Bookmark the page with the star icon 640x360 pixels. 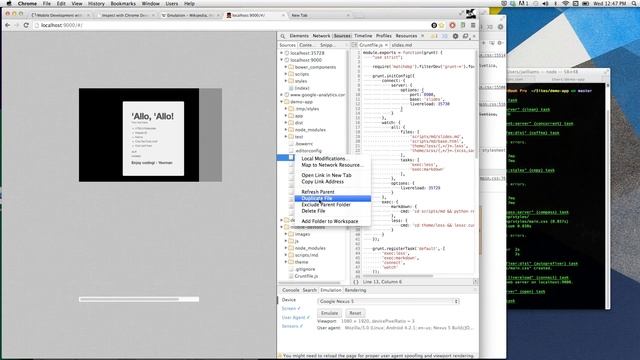point(442,25)
